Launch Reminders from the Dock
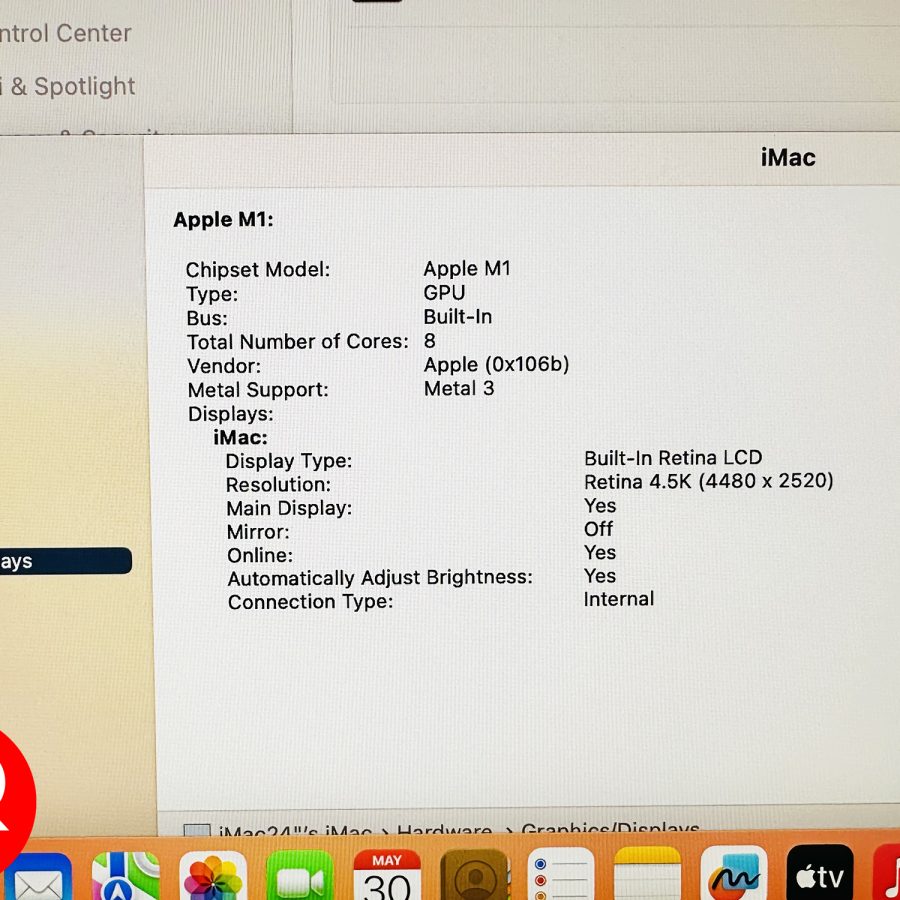Viewport: 900px width, 900px height. point(561,874)
